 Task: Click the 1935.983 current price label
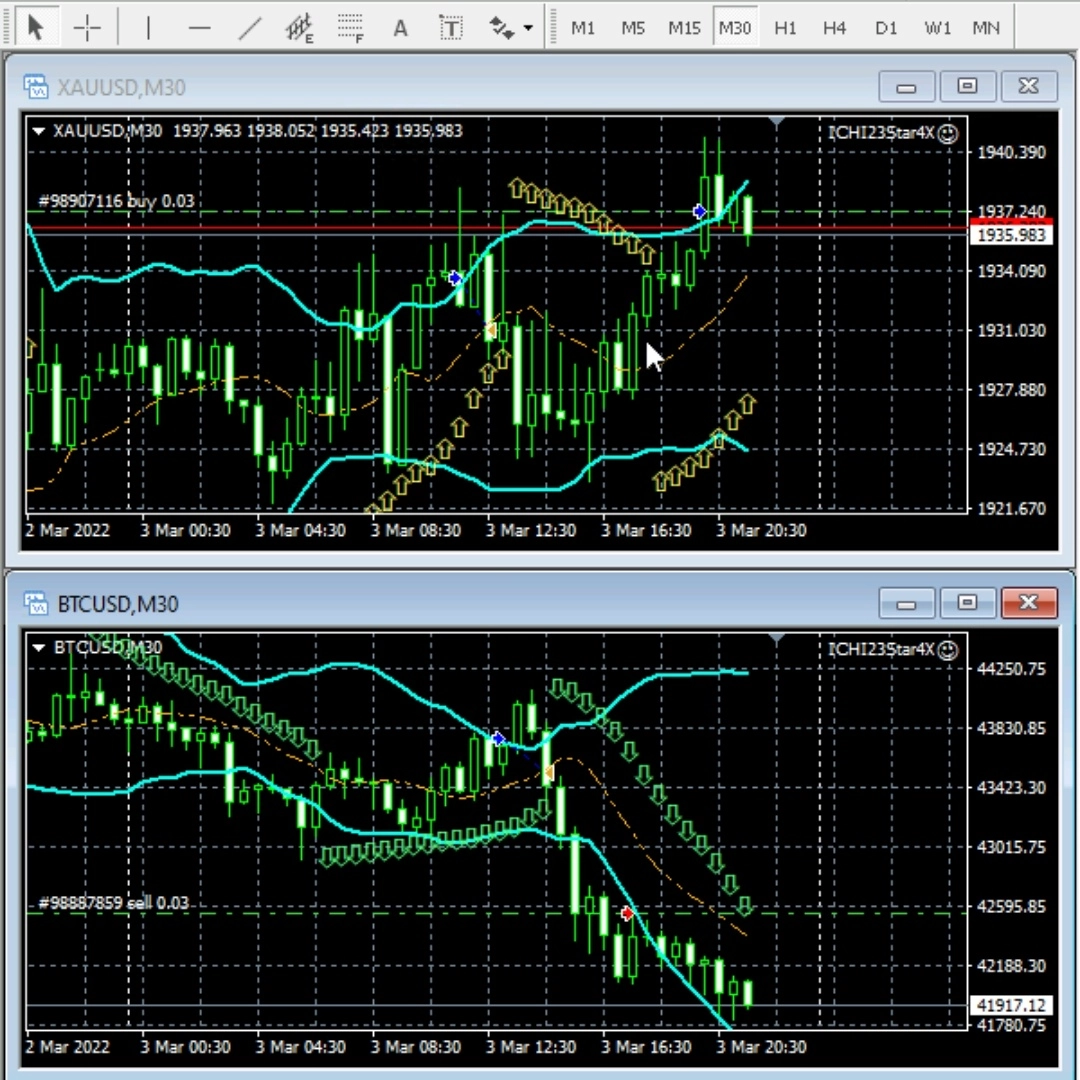(x=1011, y=236)
